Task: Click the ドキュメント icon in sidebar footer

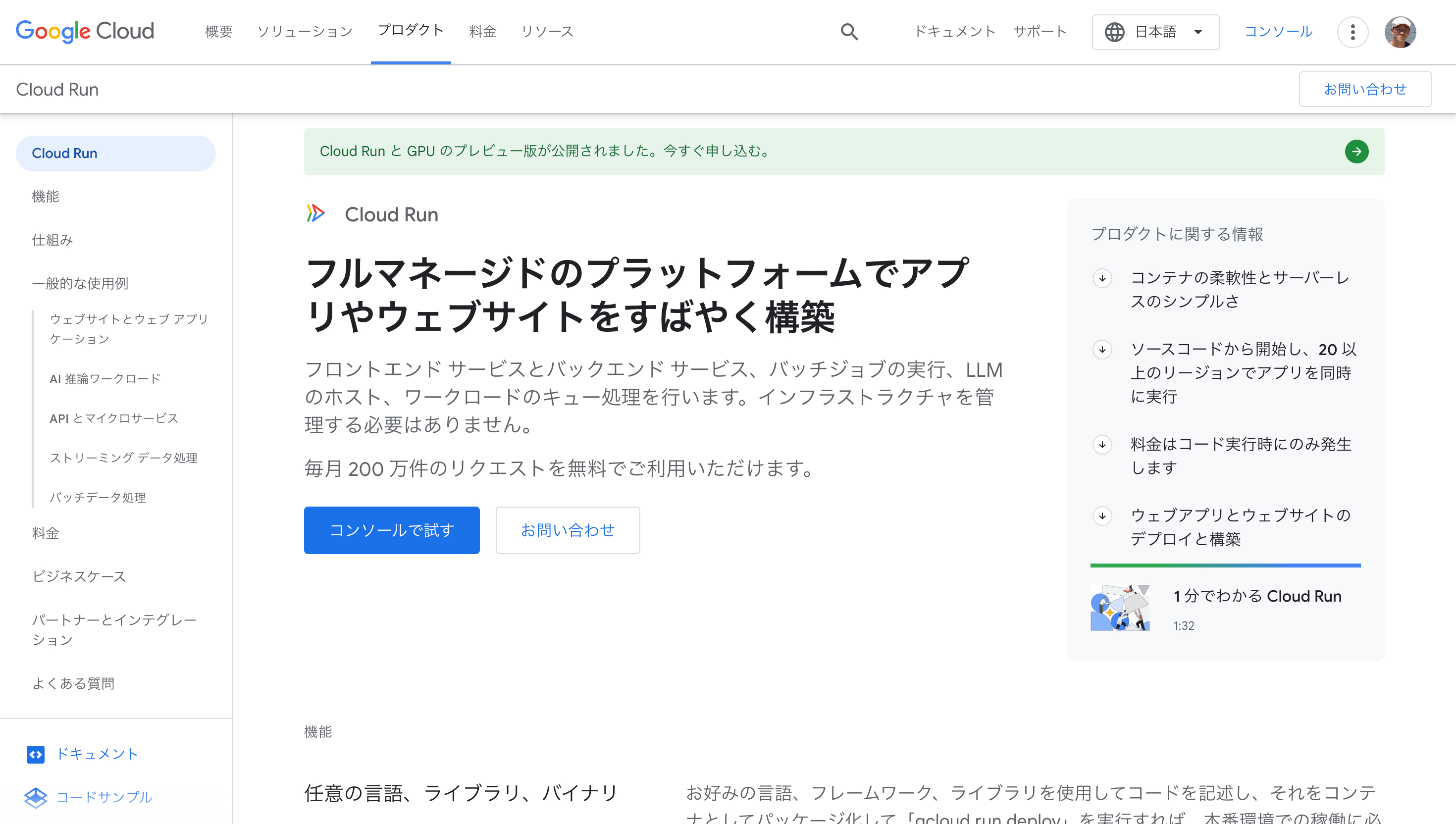Action: click(35, 754)
